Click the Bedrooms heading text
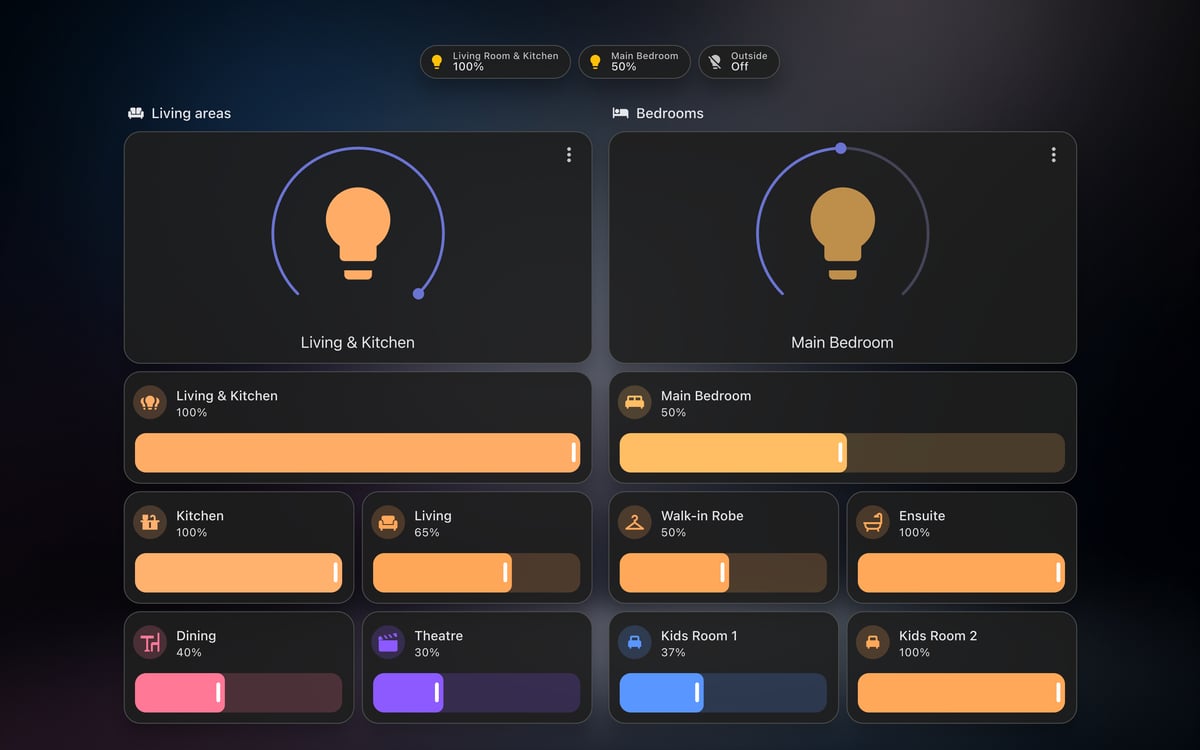Image resolution: width=1200 pixels, height=750 pixels. (x=670, y=114)
